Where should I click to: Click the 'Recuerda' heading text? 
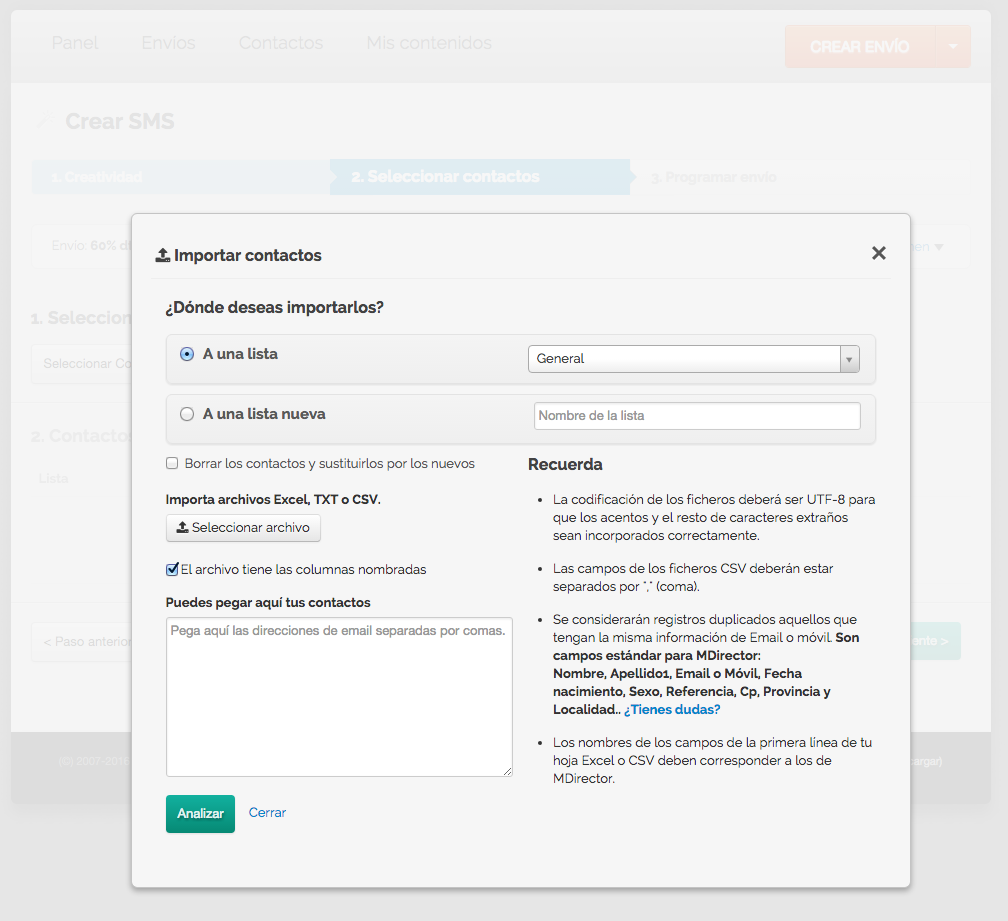click(565, 465)
